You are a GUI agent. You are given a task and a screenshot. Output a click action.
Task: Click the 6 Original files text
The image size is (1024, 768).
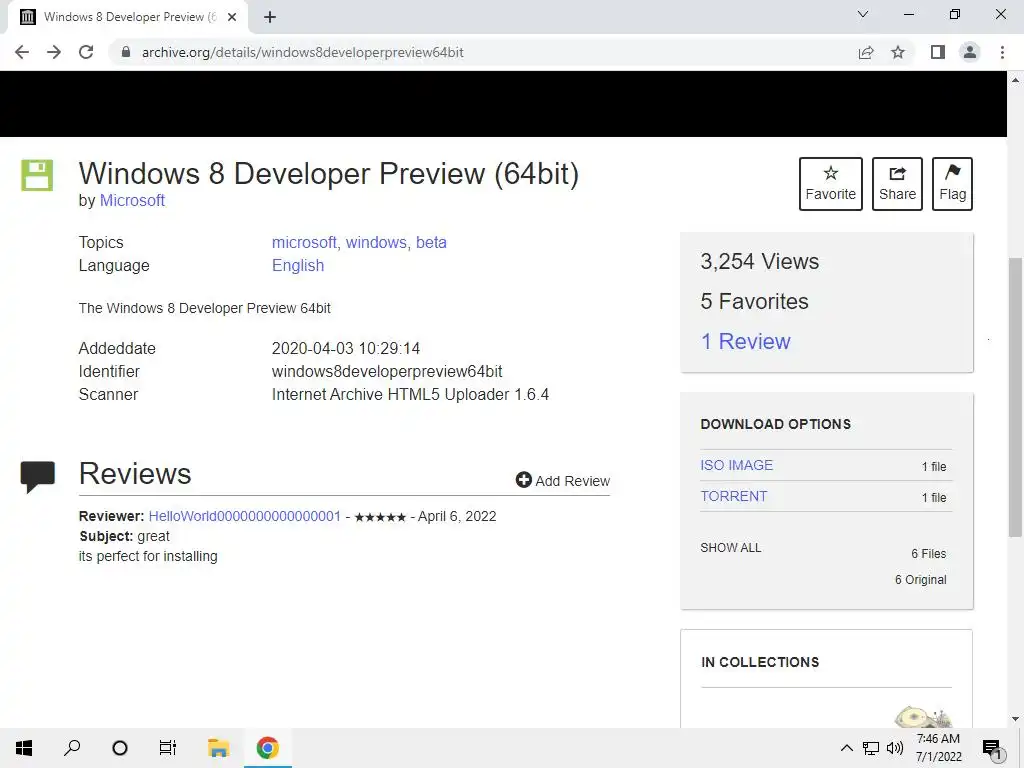tap(920, 579)
